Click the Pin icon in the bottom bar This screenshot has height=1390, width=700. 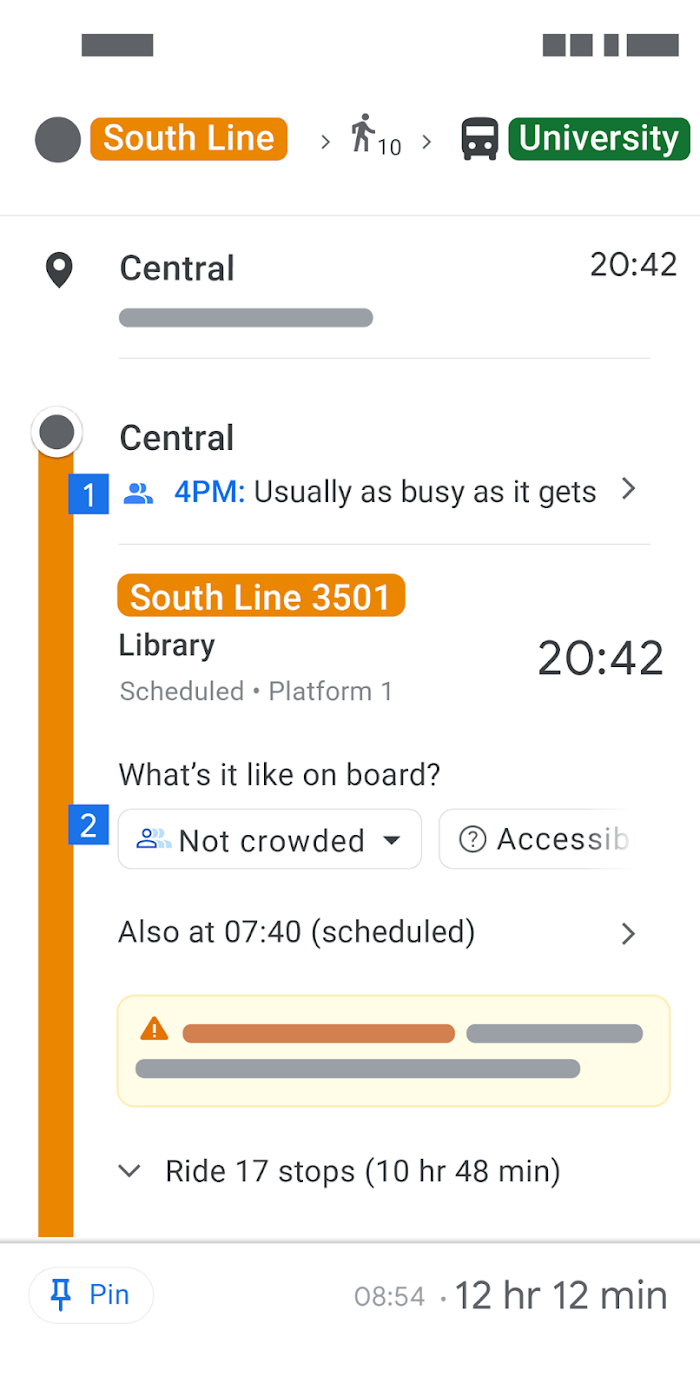coord(62,1294)
